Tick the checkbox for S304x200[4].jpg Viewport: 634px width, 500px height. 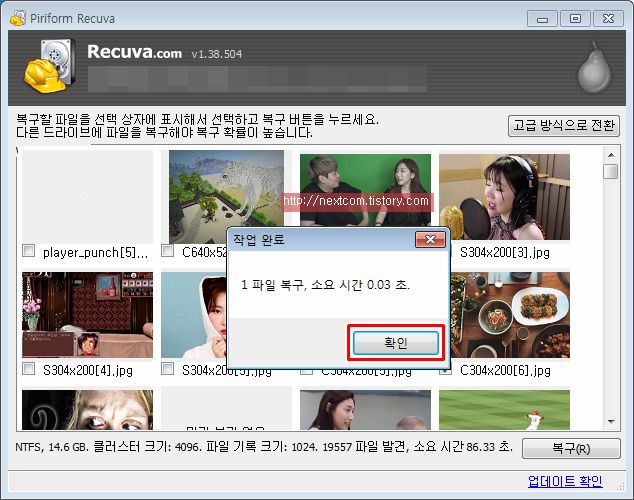28,369
